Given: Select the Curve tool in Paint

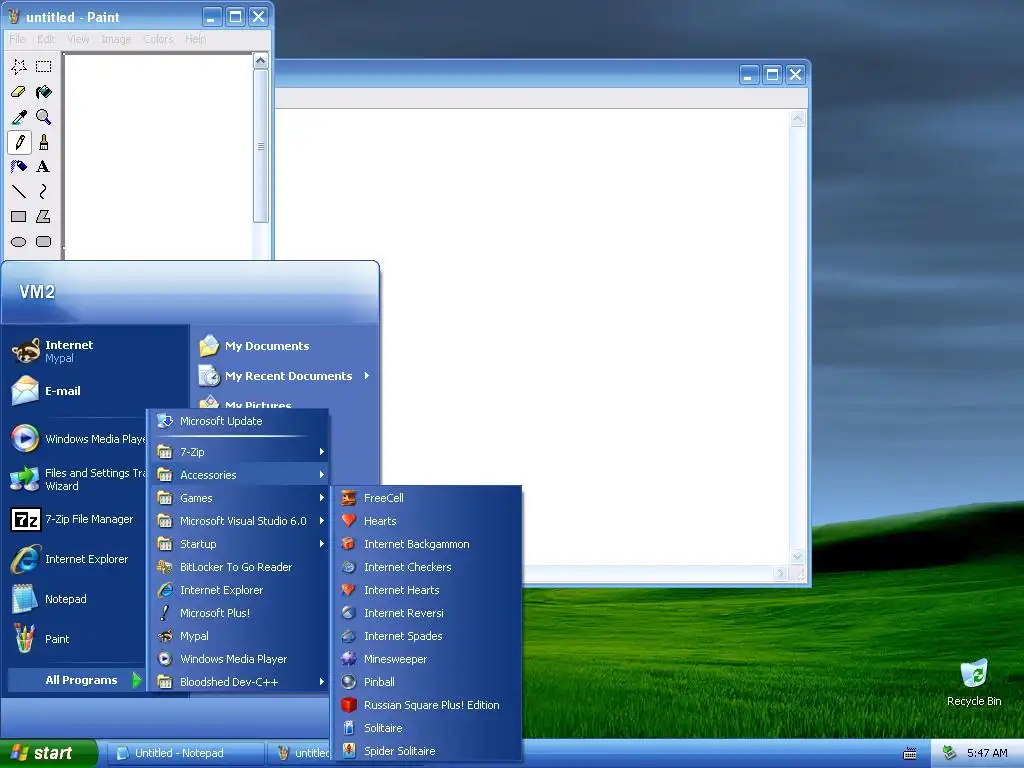Looking at the screenshot, I should point(44,191).
